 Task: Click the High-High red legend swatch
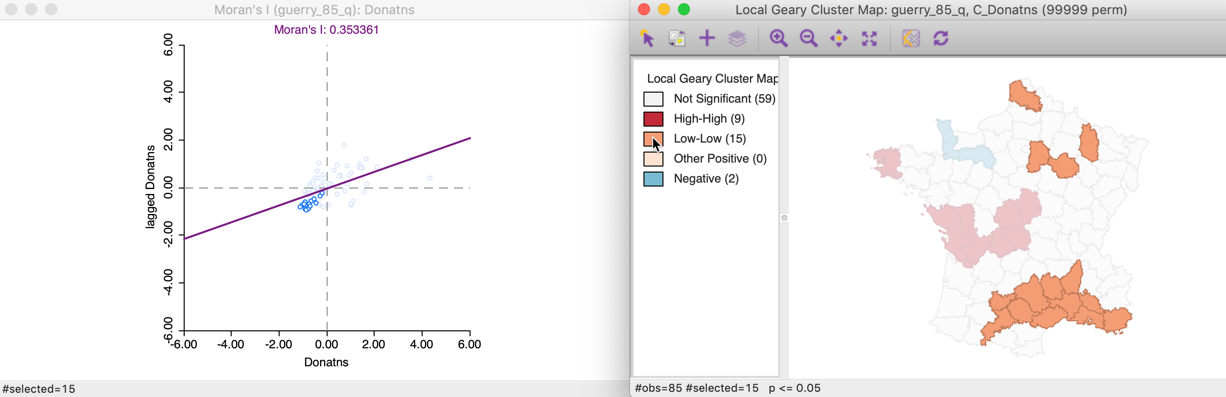[653, 119]
